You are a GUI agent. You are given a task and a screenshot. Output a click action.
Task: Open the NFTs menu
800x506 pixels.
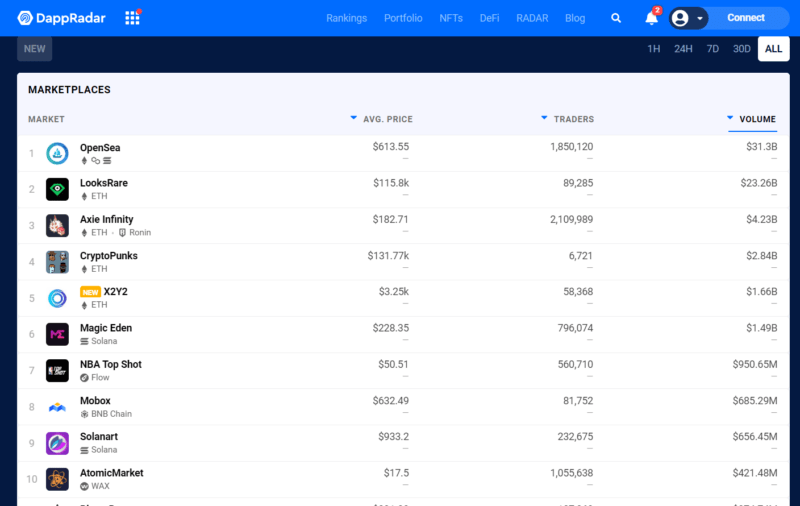(x=451, y=18)
